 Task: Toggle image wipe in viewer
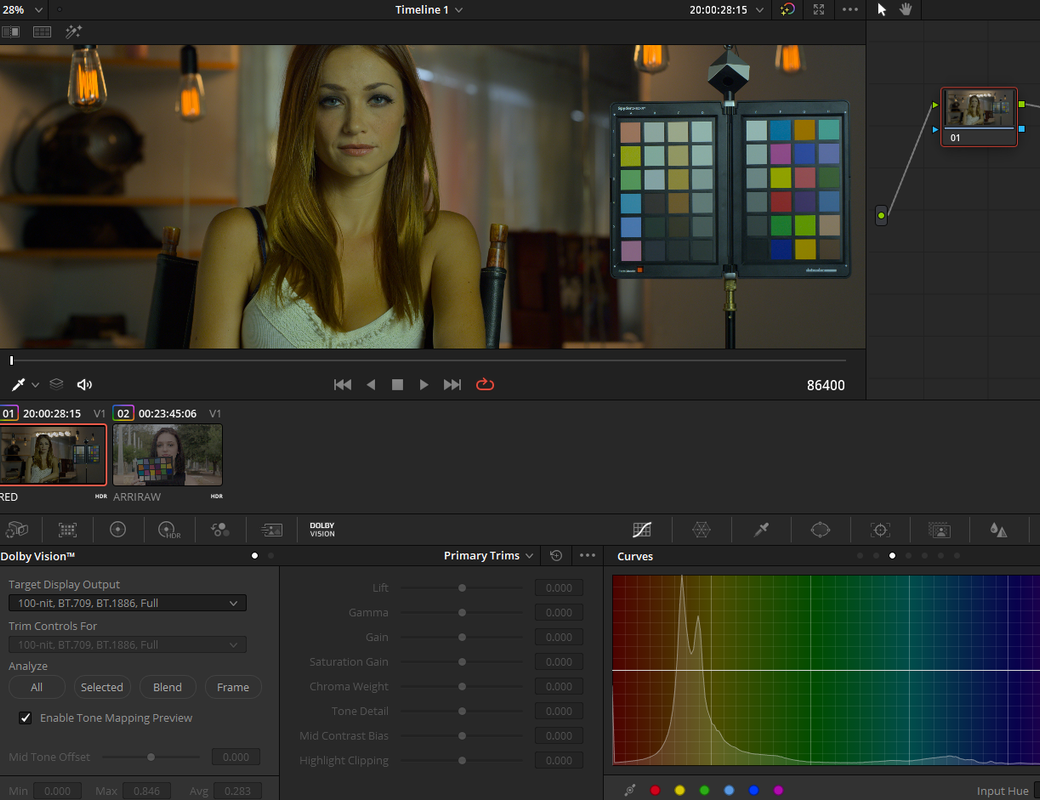(x=11, y=32)
